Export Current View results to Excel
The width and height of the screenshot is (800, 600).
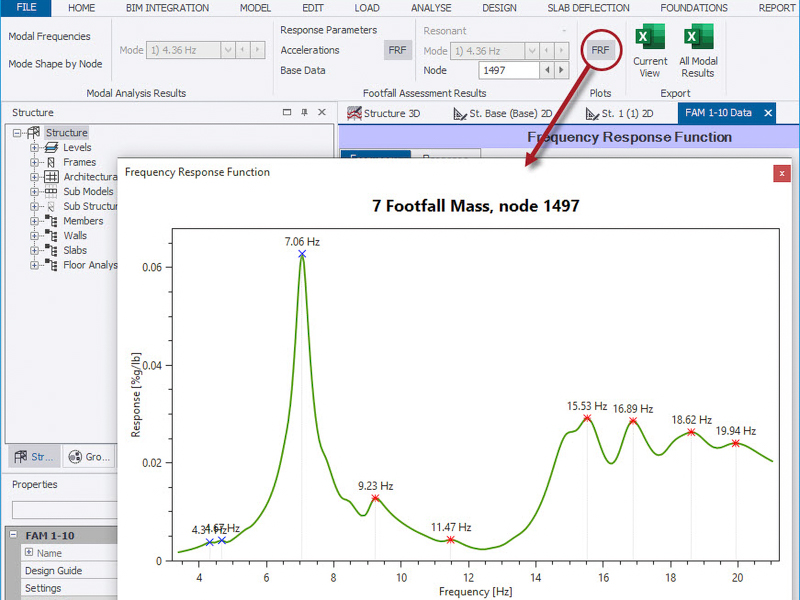point(649,50)
